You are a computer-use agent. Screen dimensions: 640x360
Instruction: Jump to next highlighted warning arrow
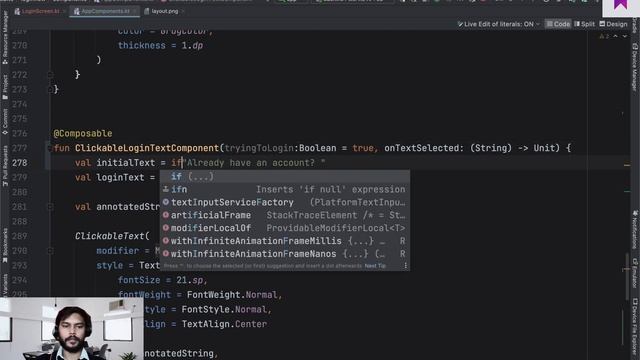pyautogui.click(x=624, y=36)
